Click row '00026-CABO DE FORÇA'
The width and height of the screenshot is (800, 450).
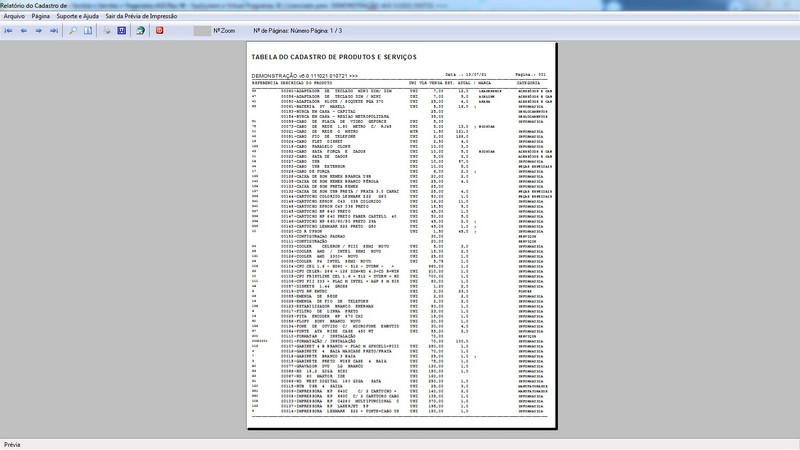point(399,171)
